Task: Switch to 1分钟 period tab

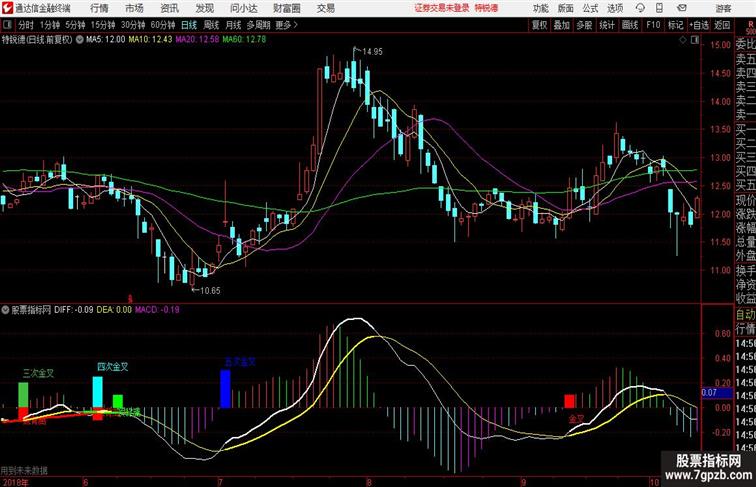Action: [50, 25]
